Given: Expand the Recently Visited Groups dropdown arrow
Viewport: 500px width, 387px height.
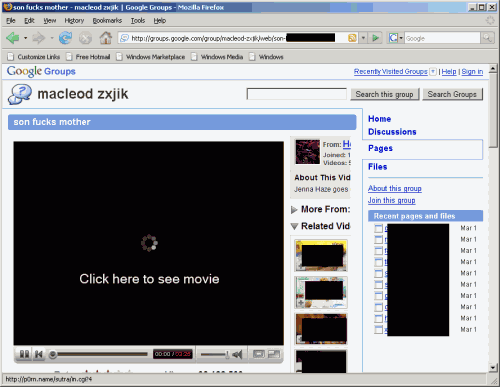Looking at the screenshot, I should pyautogui.click(x=433, y=71).
